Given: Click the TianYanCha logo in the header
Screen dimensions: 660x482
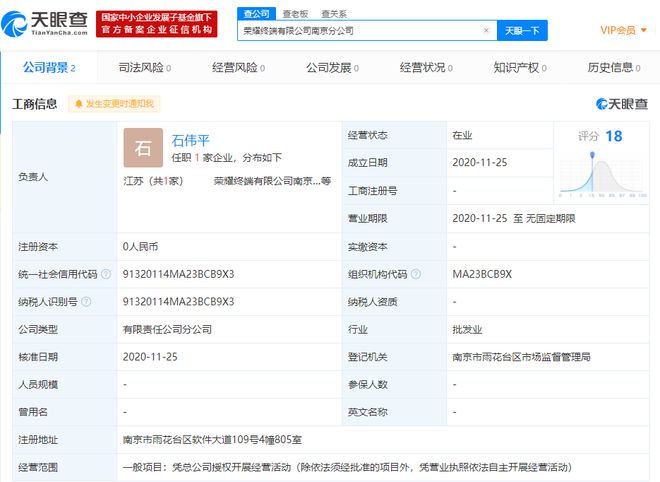Looking at the screenshot, I should (48, 23).
